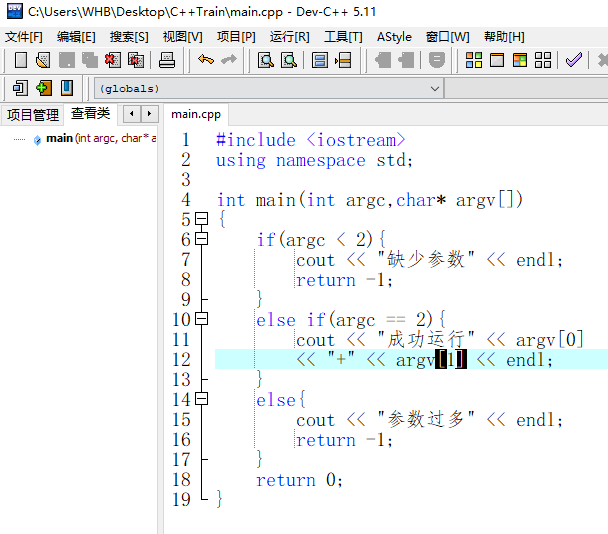
Task: Click the "成功运行" string on line 11
Action: [x=426, y=339]
